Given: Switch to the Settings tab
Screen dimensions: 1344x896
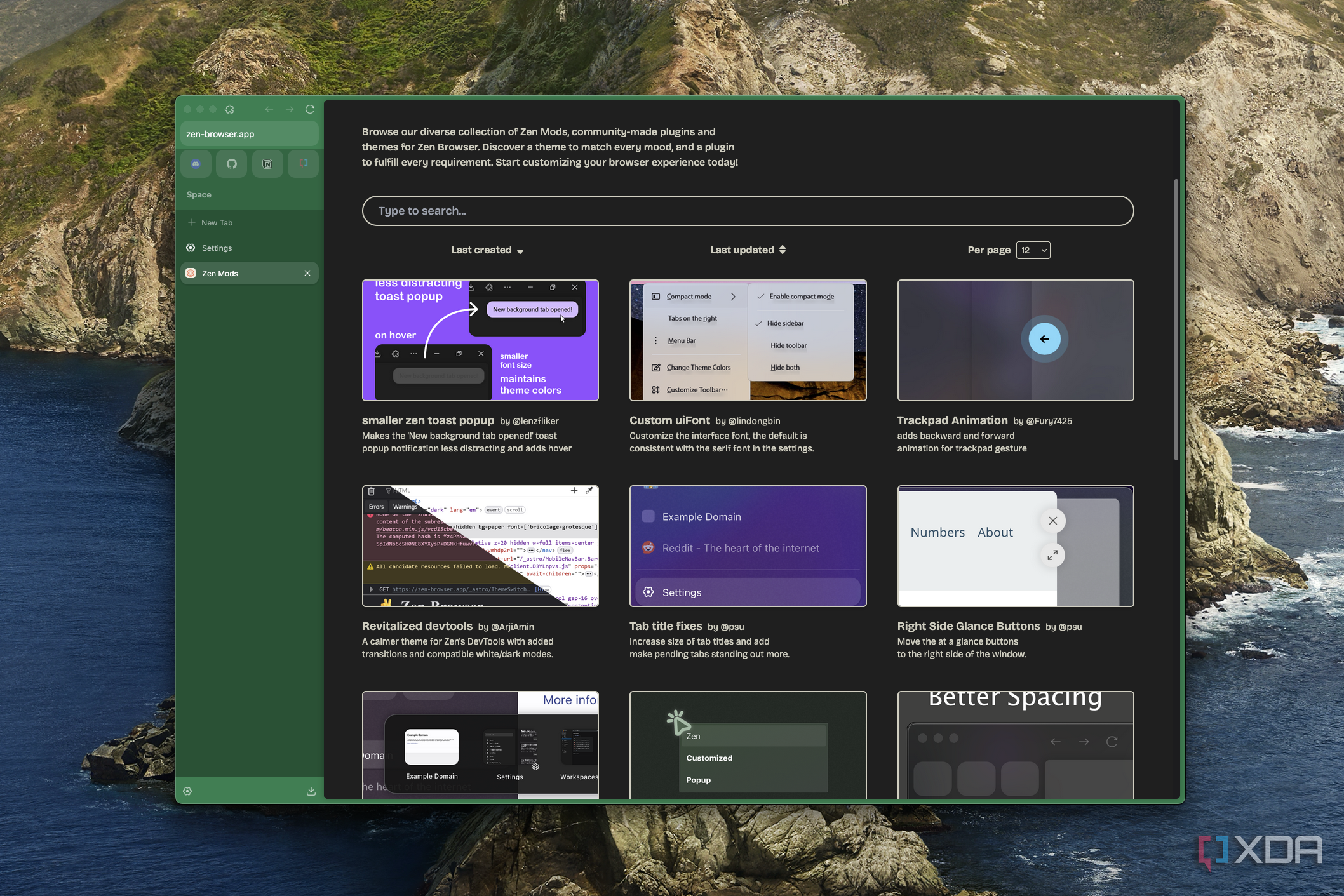Looking at the screenshot, I should (250, 248).
